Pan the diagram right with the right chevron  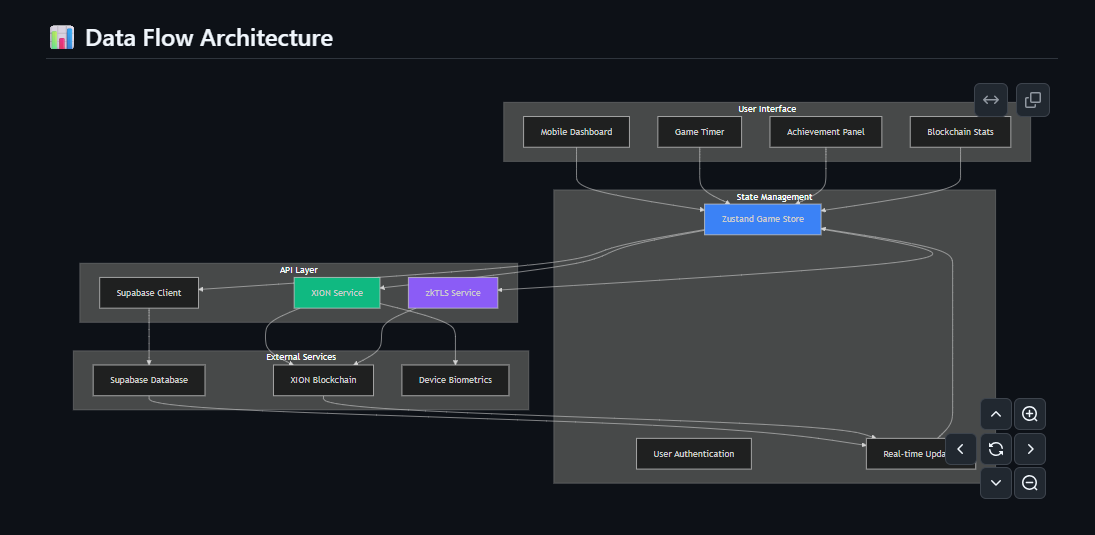[1029, 449]
